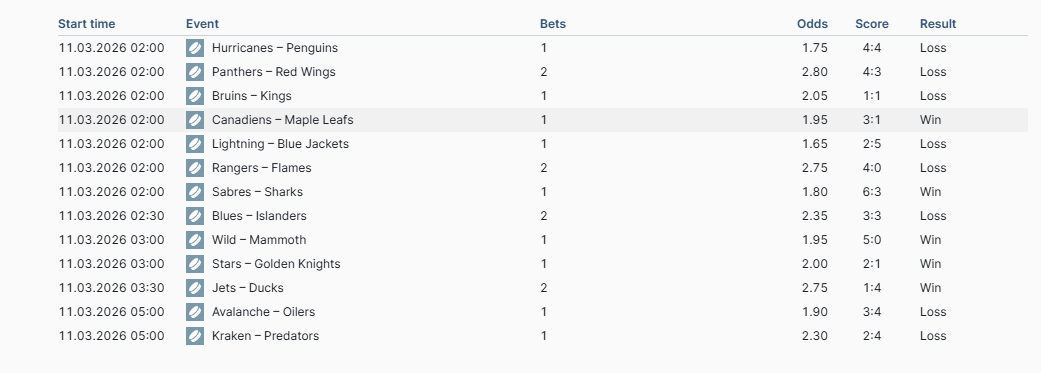Click the hockey icon beside Hurricanes – Penguins

click(x=195, y=48)
